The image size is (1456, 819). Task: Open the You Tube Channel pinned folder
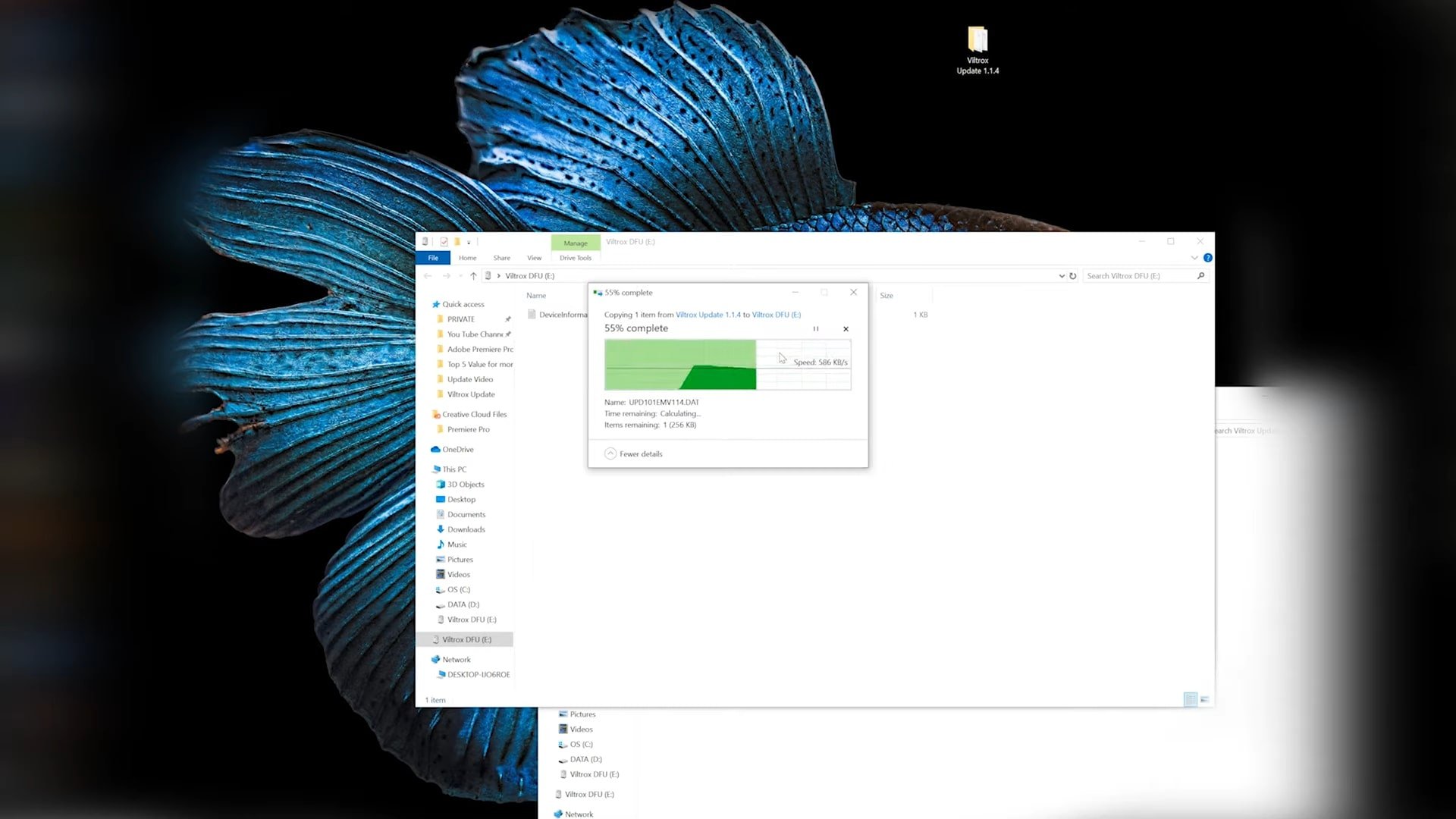click(475, 334)
